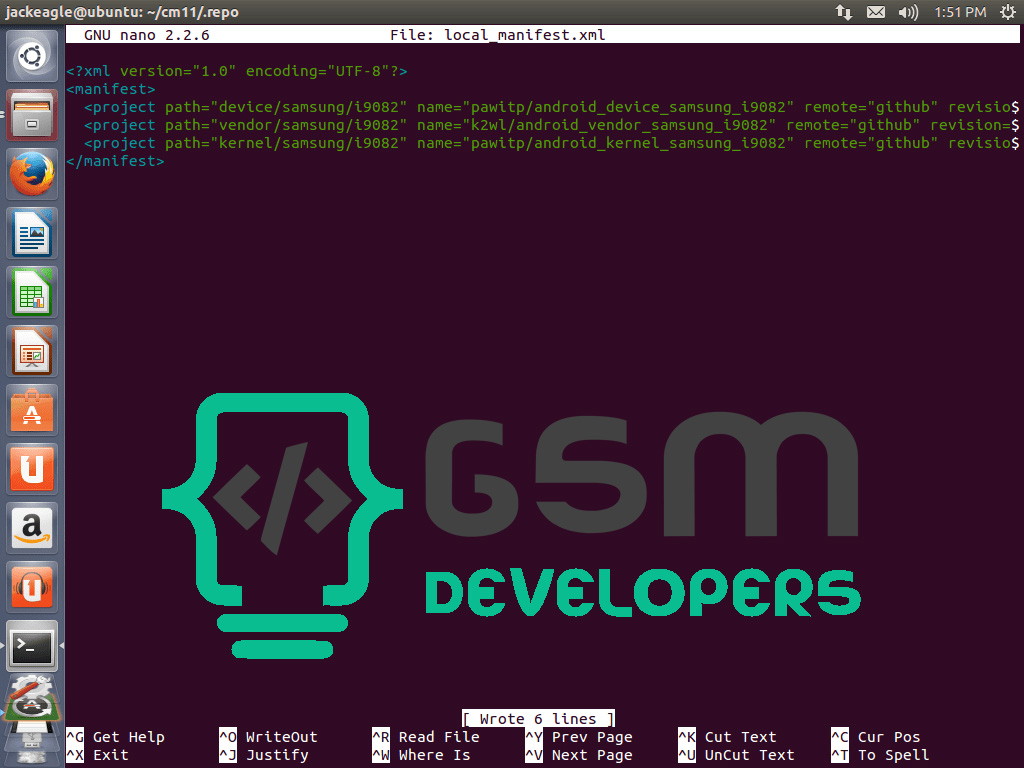
Task: Click the ^G Get Help shortcut
Action: pos(116,737)
